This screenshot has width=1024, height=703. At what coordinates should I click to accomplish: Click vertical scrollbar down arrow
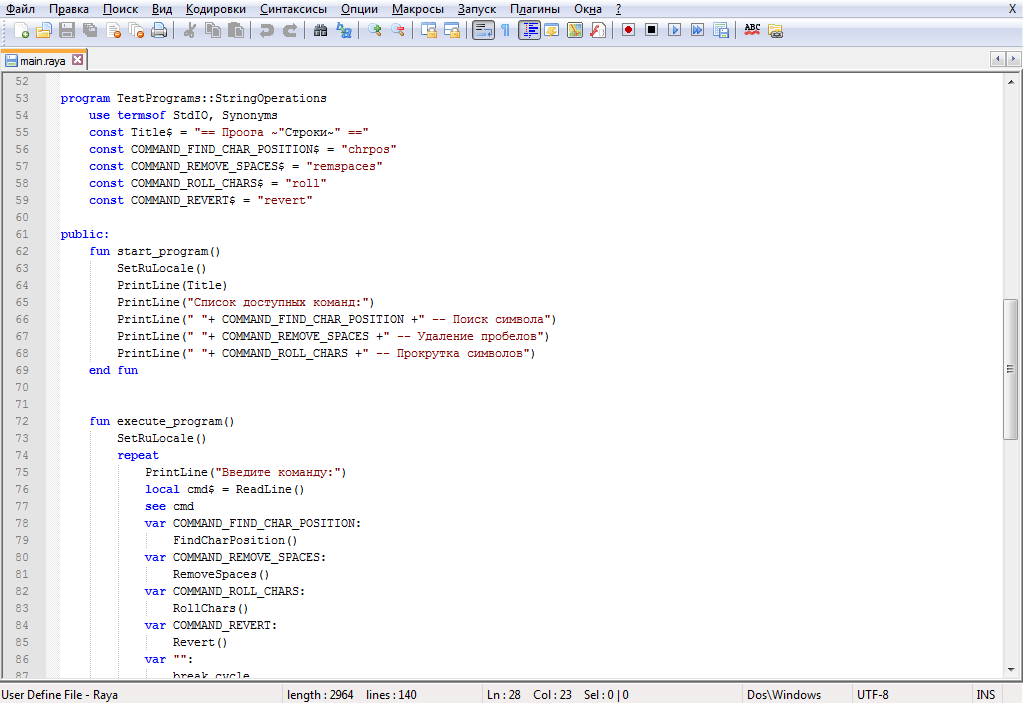point(1011,670)
